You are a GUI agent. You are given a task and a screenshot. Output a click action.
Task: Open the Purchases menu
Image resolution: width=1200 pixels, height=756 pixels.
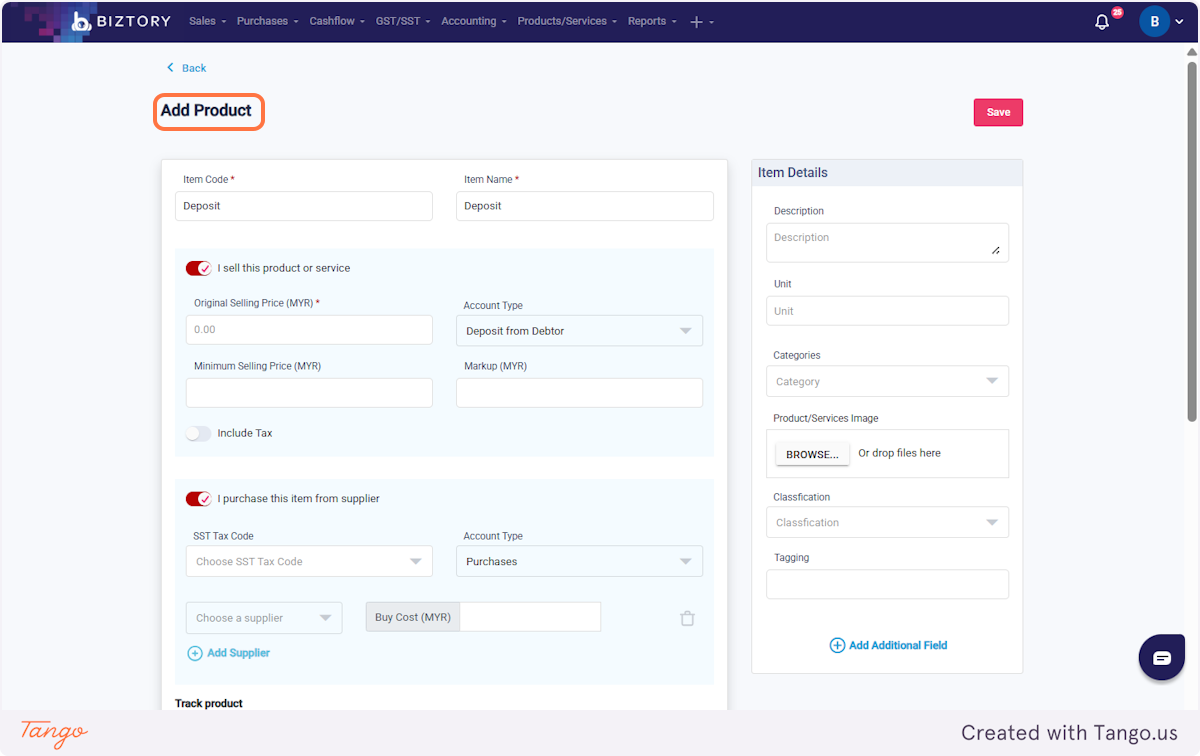pyautogui.click(x=267, y=21)
